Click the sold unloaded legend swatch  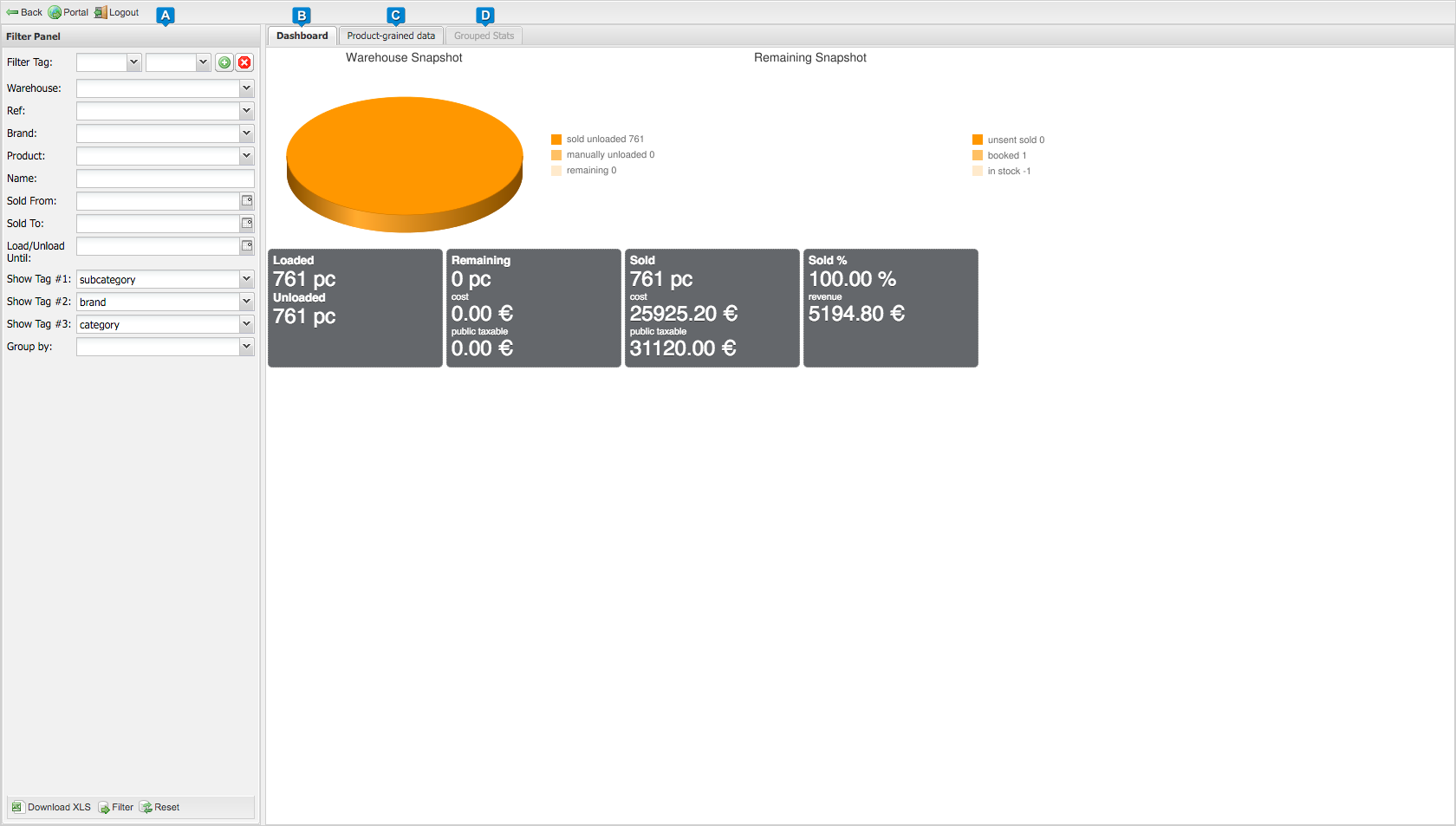pyautogui.click(x=556, y=140)
